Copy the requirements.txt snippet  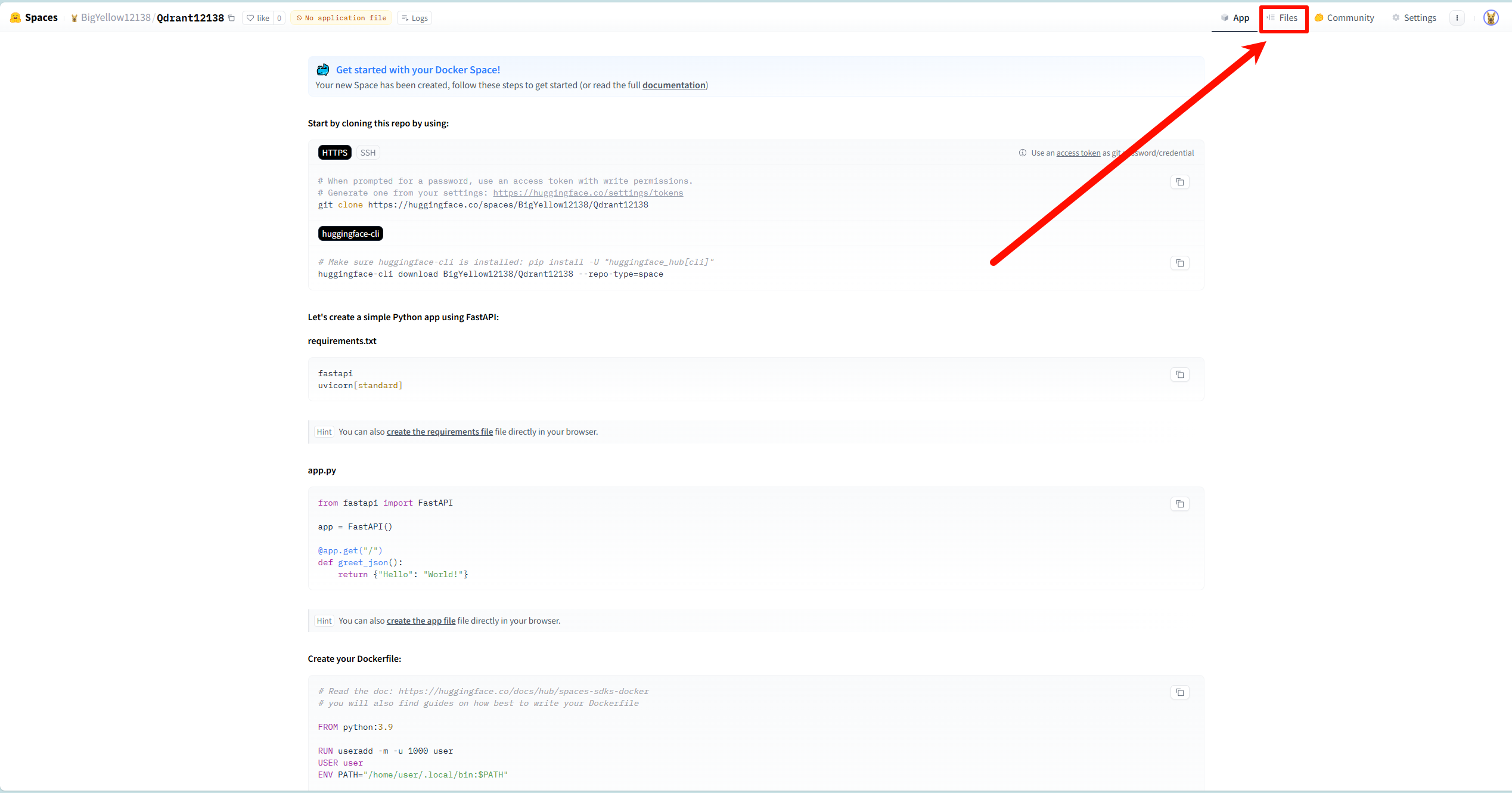[x=1179, y=374]
